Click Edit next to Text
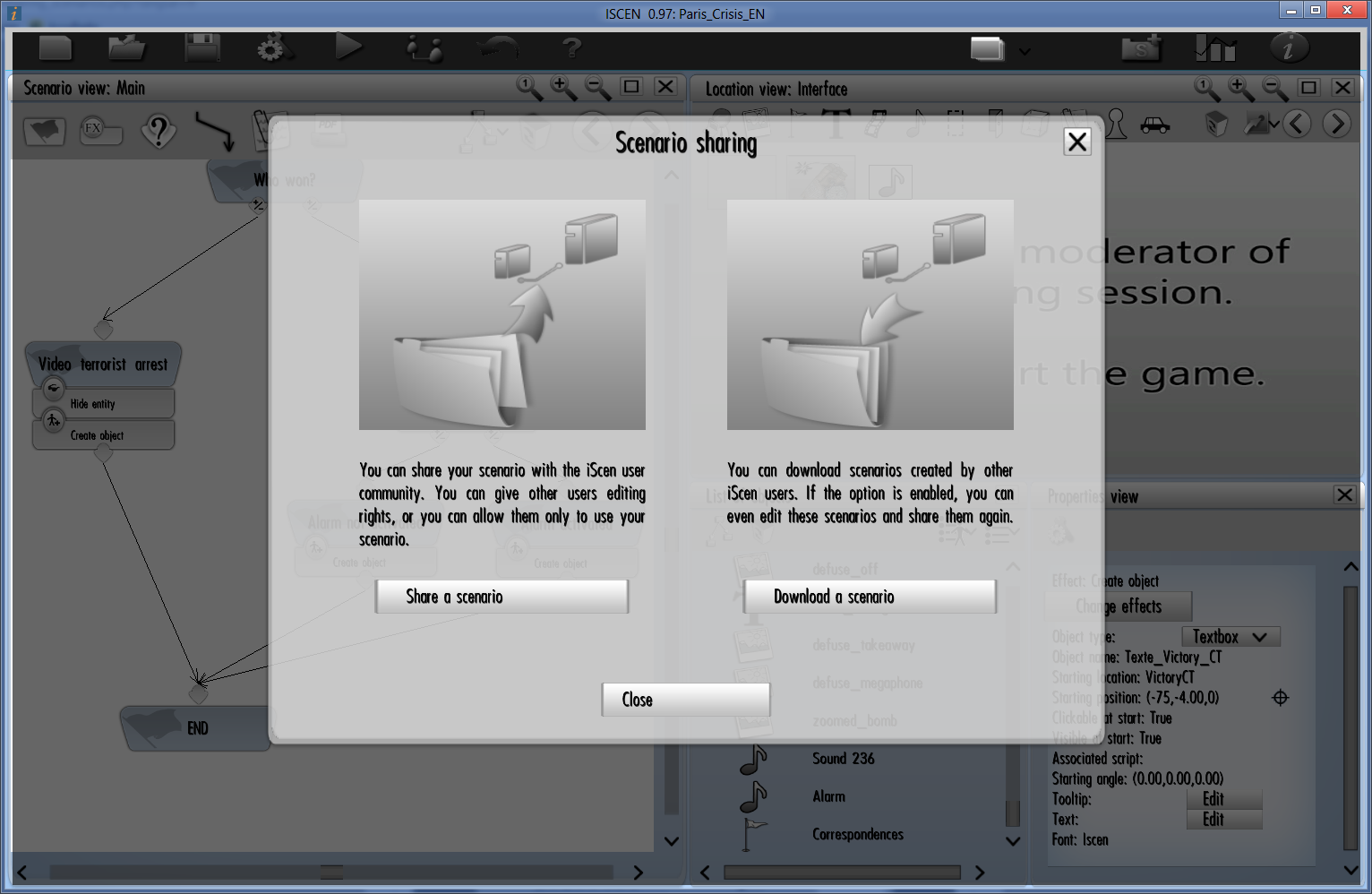This screenshot has height=894, width=1372. pos(1224,820)
